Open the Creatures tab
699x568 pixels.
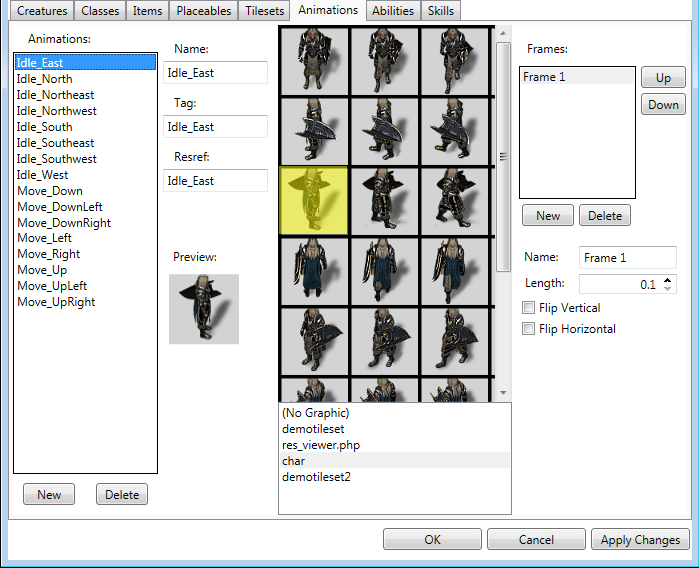(42, 11)
